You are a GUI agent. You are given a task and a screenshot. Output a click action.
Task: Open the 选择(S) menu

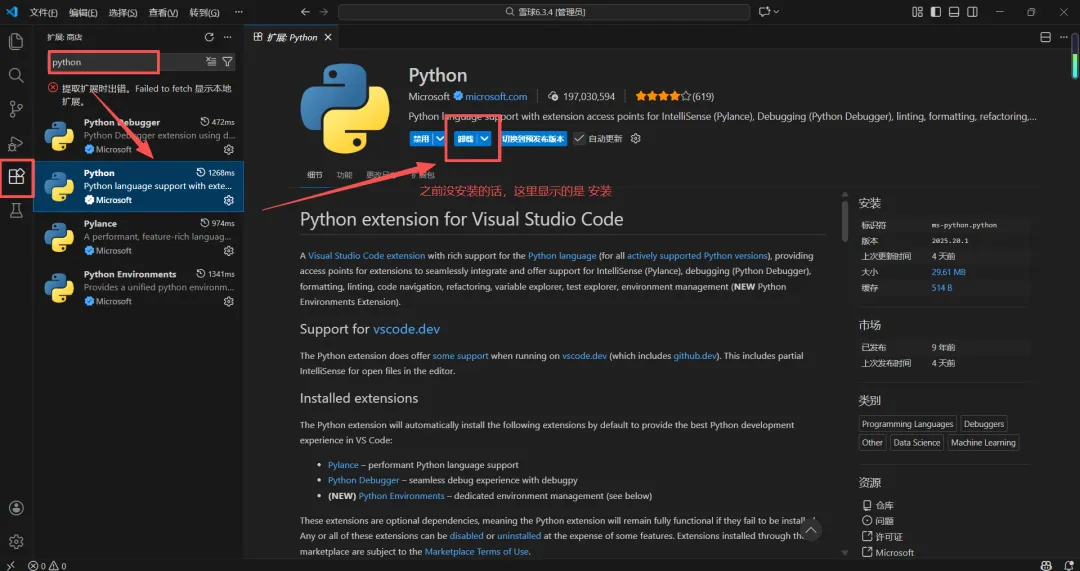[x=123, y=12]
